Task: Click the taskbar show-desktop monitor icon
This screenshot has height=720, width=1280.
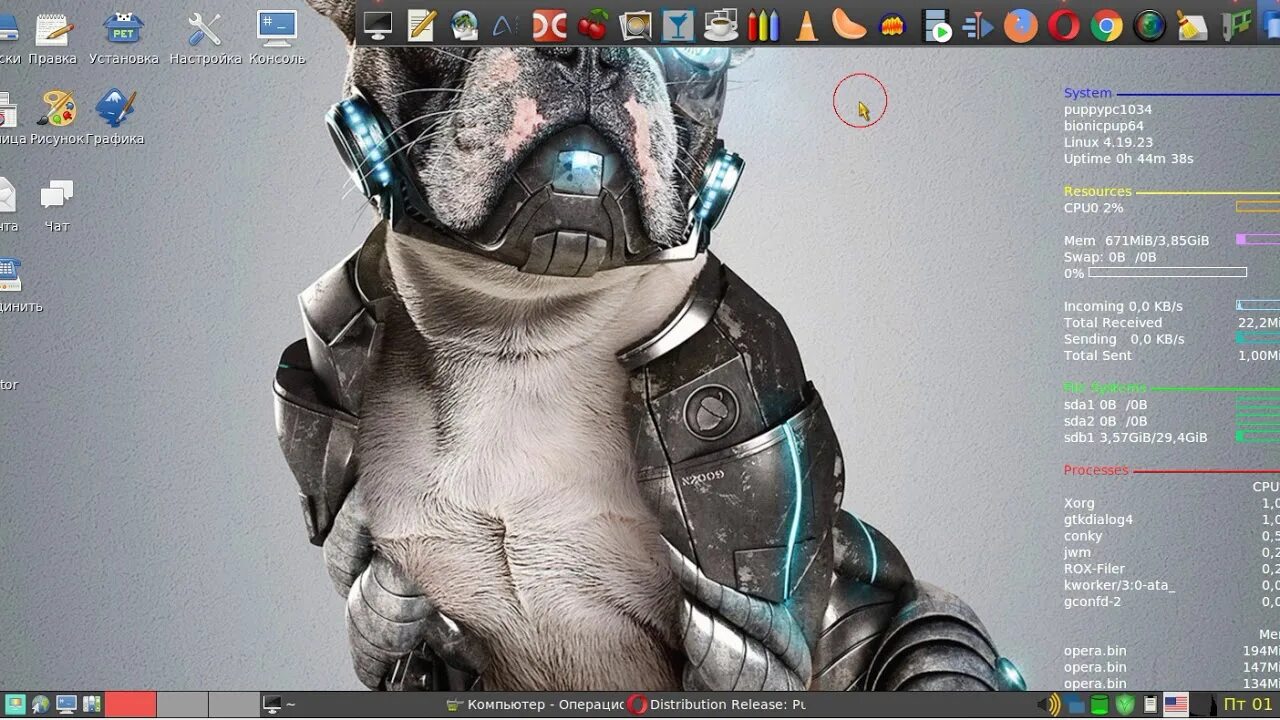Action: (67, 705)
